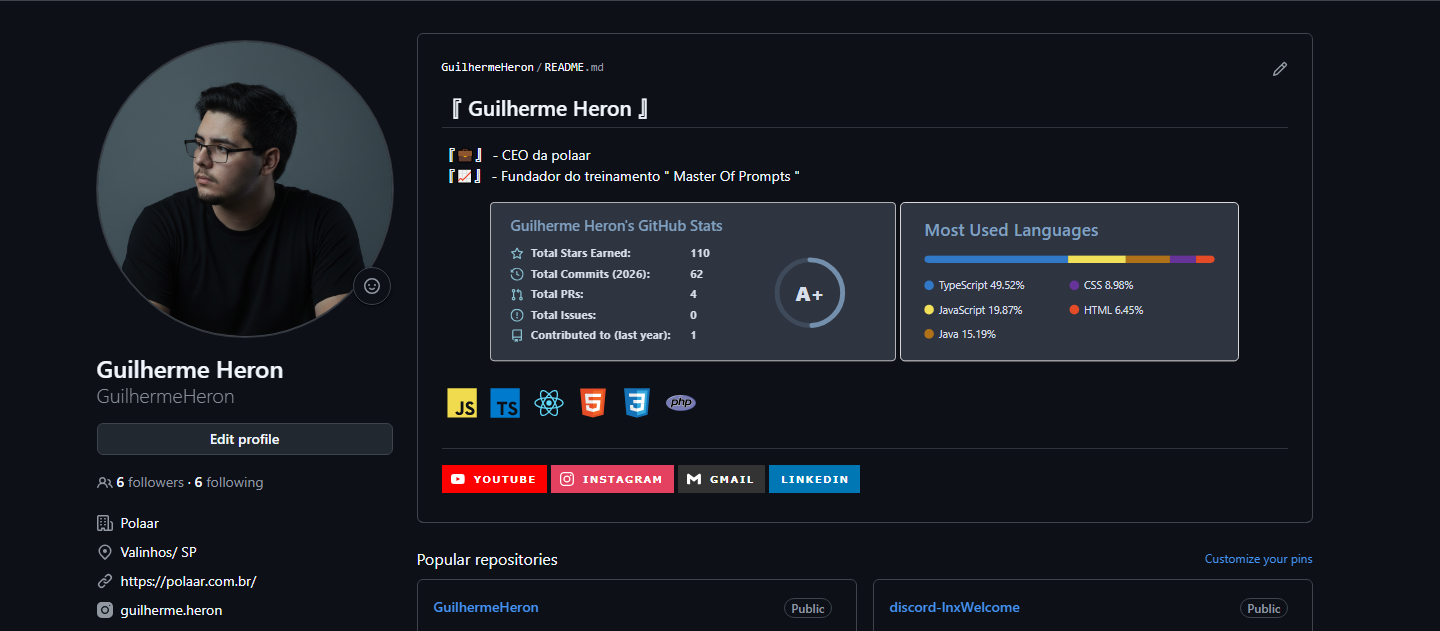Select the React badge icon
Viewport: 1440px width, 631px height.
[x=548, y=402]
